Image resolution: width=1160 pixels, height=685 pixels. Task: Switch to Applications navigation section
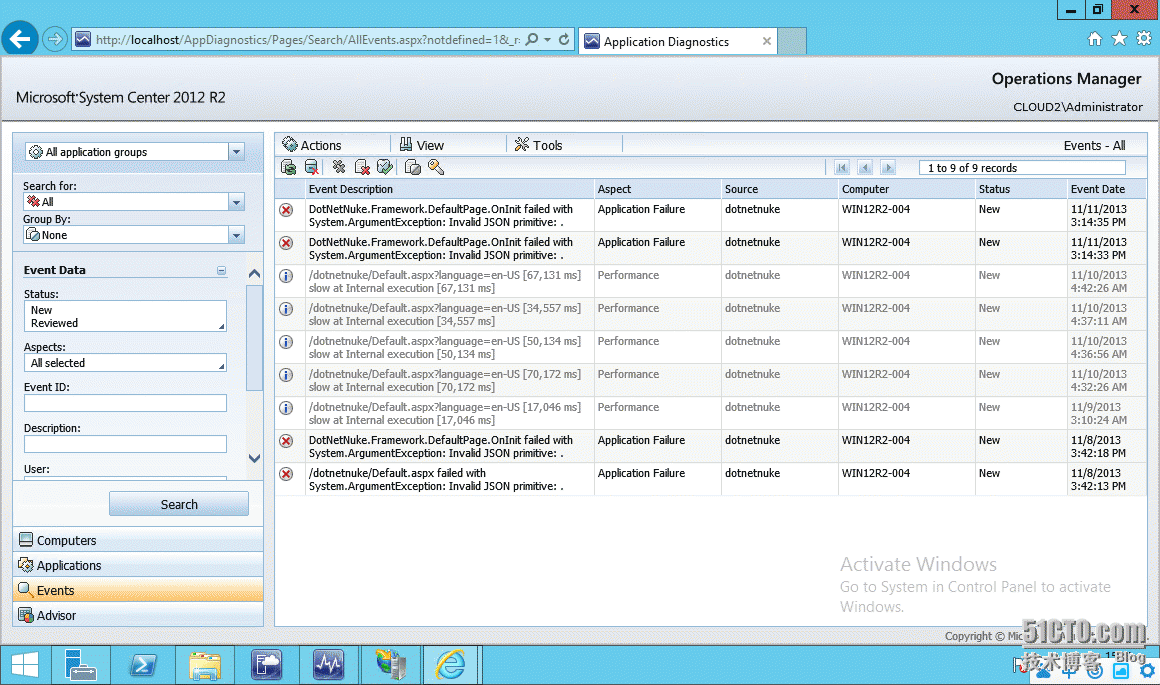(138, 565)
